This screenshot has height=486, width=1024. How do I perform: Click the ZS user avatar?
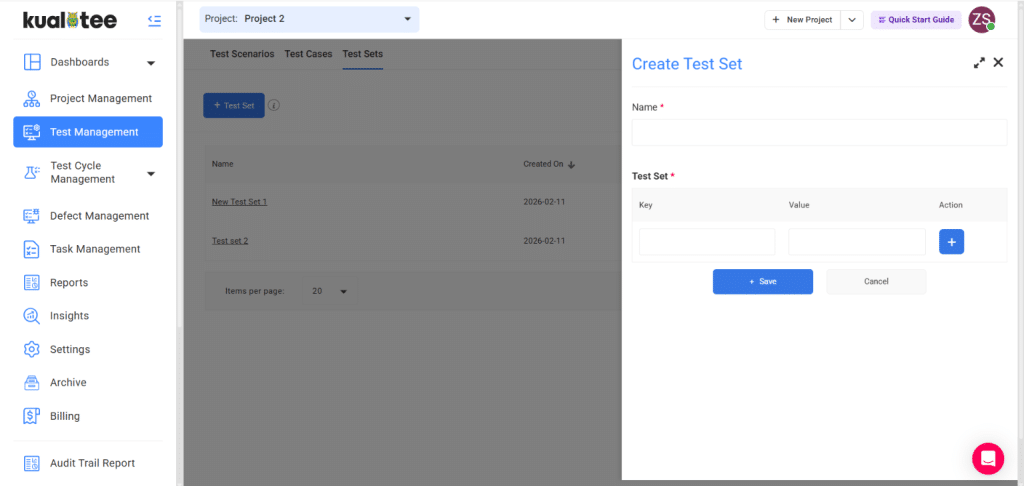point(982,20)
